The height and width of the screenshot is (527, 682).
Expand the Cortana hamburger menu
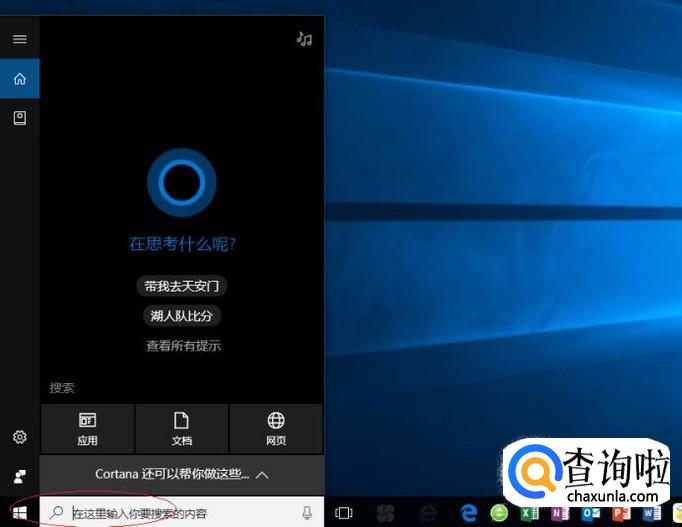click(x=20, y=40)
